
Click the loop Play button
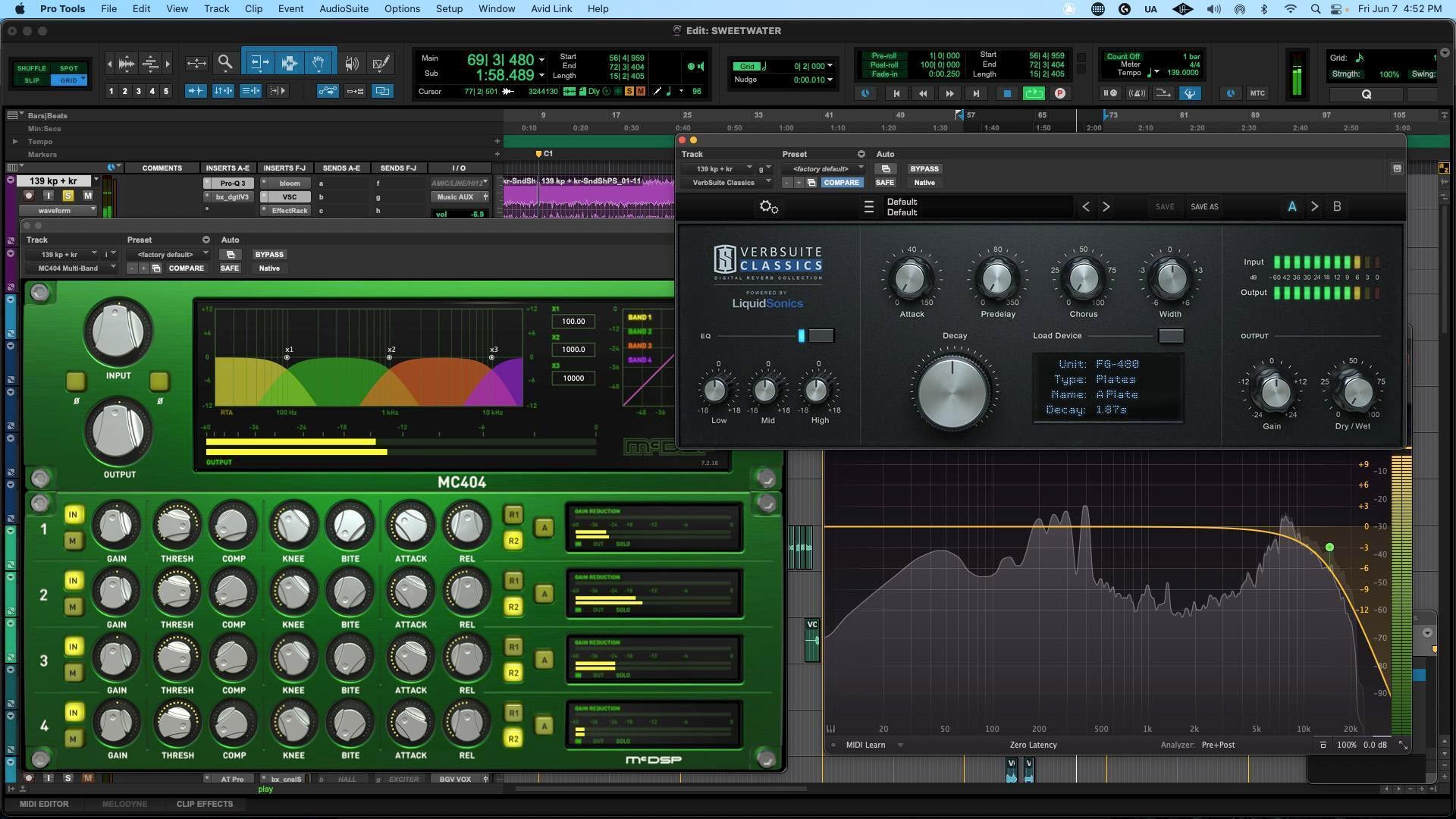pyautogui.click(x=1034, y=93)
